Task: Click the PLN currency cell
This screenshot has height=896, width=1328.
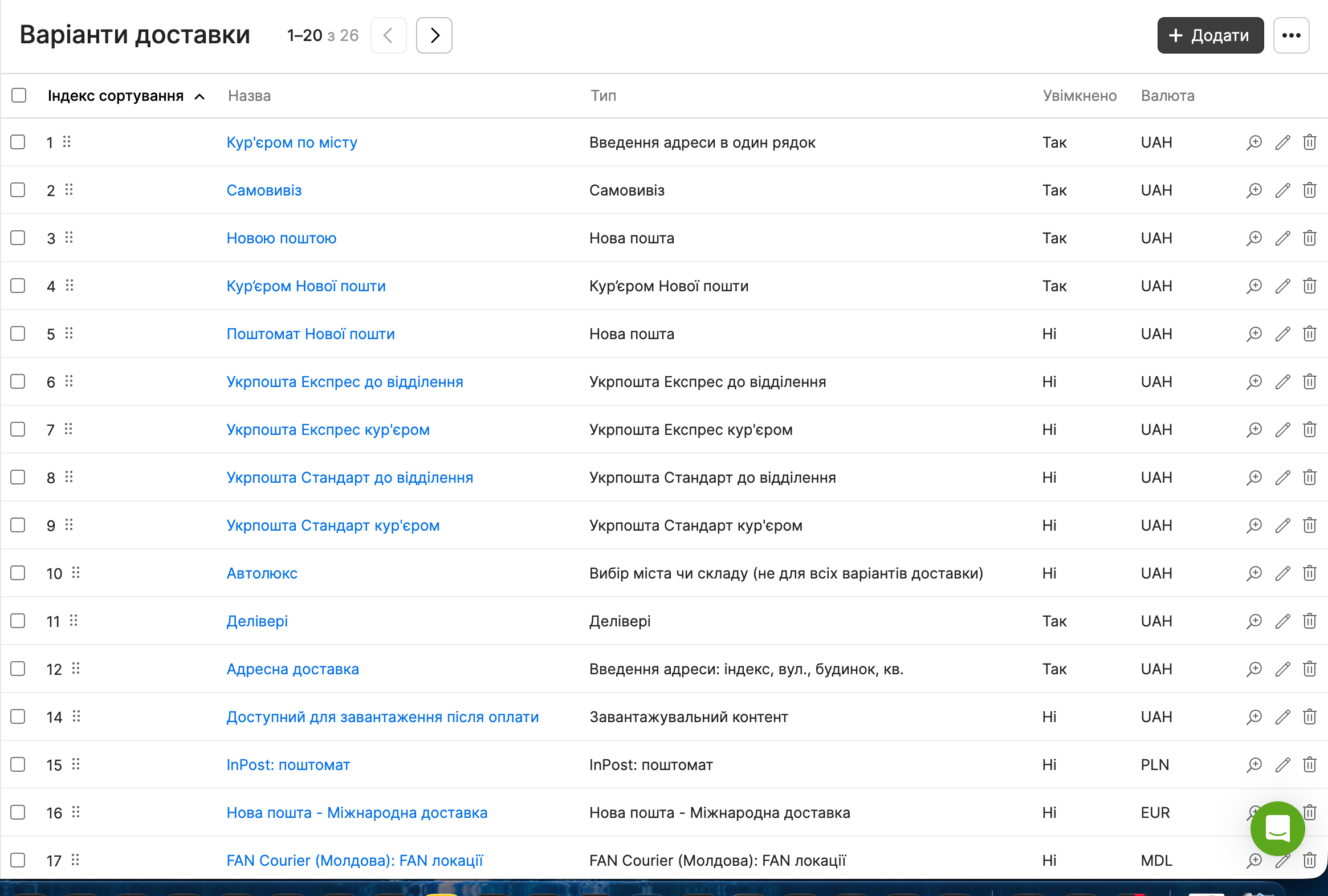Action: click(x=1155, y=764)
